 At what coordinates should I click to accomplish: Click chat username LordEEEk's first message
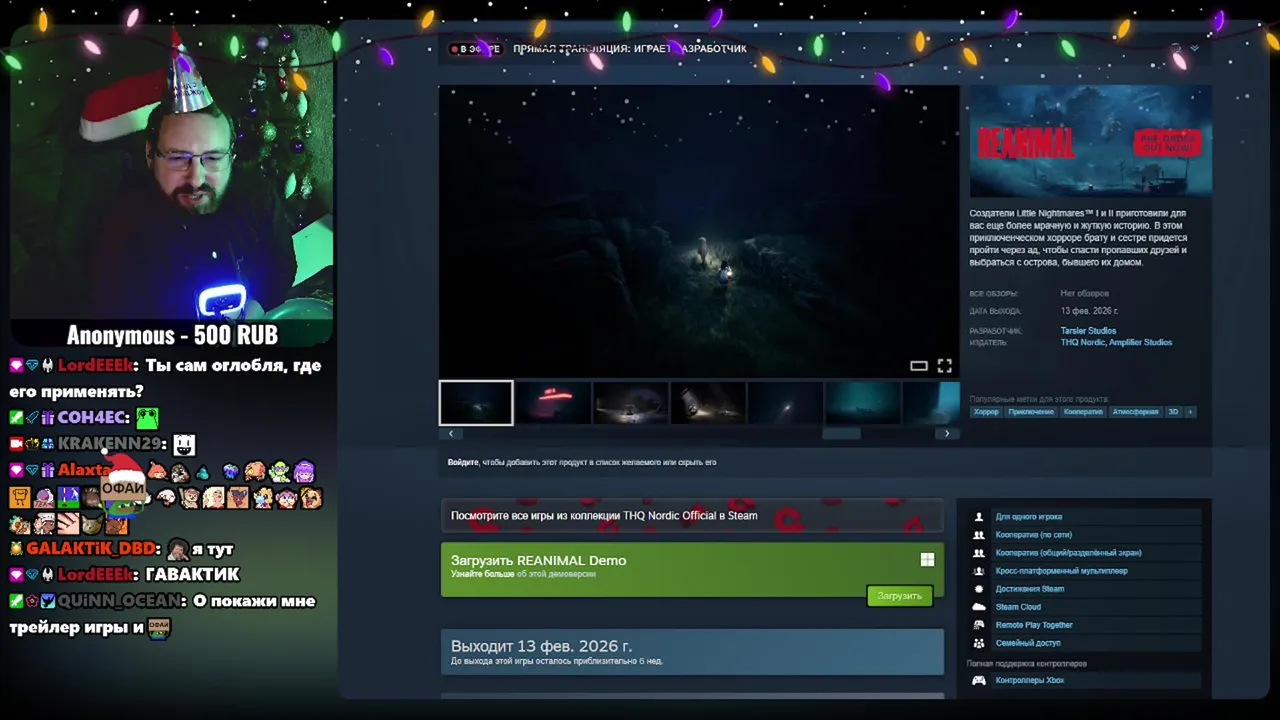pyautogui.click(x=96, y=366)
